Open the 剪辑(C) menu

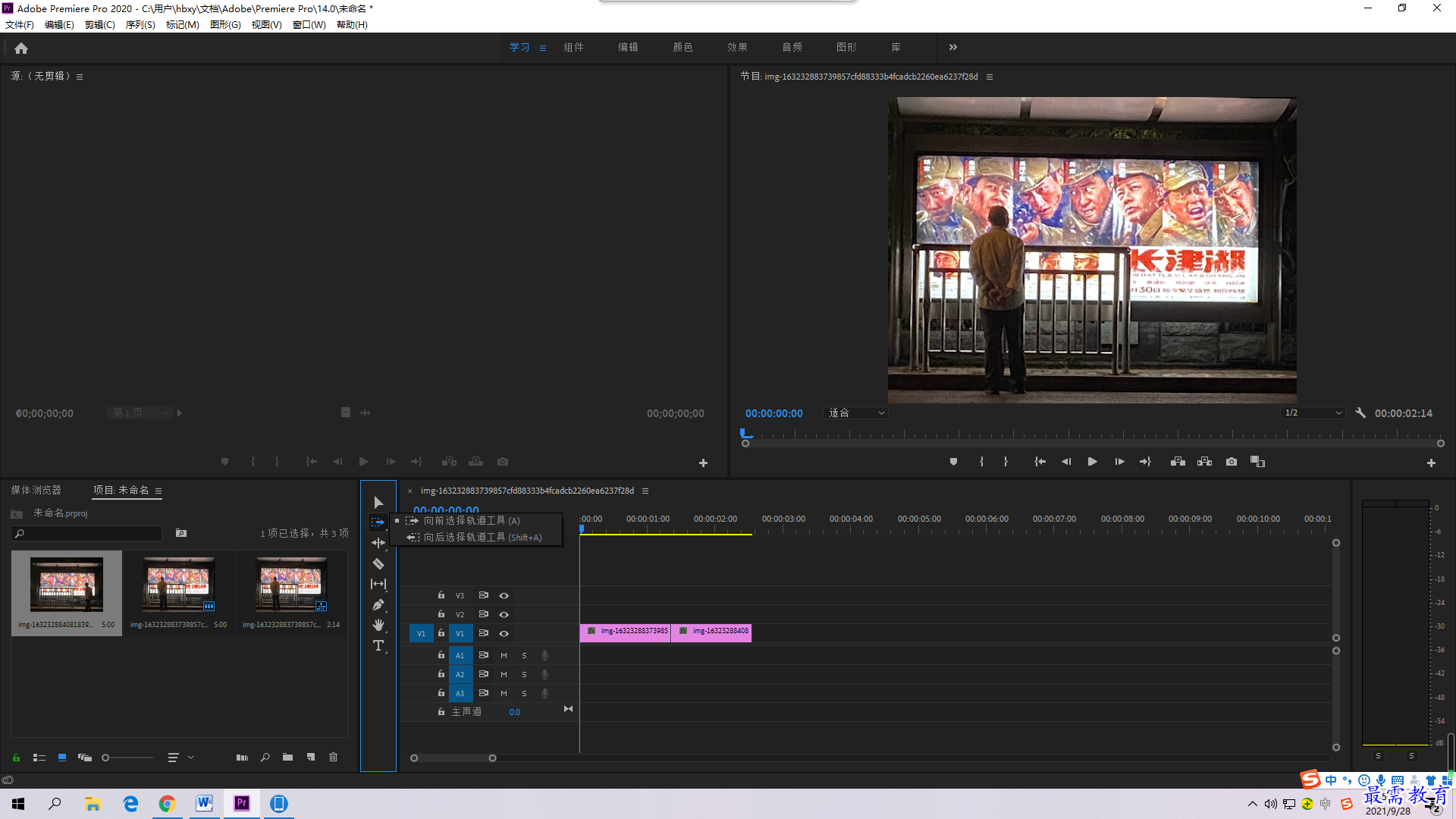tap(100, 25)
